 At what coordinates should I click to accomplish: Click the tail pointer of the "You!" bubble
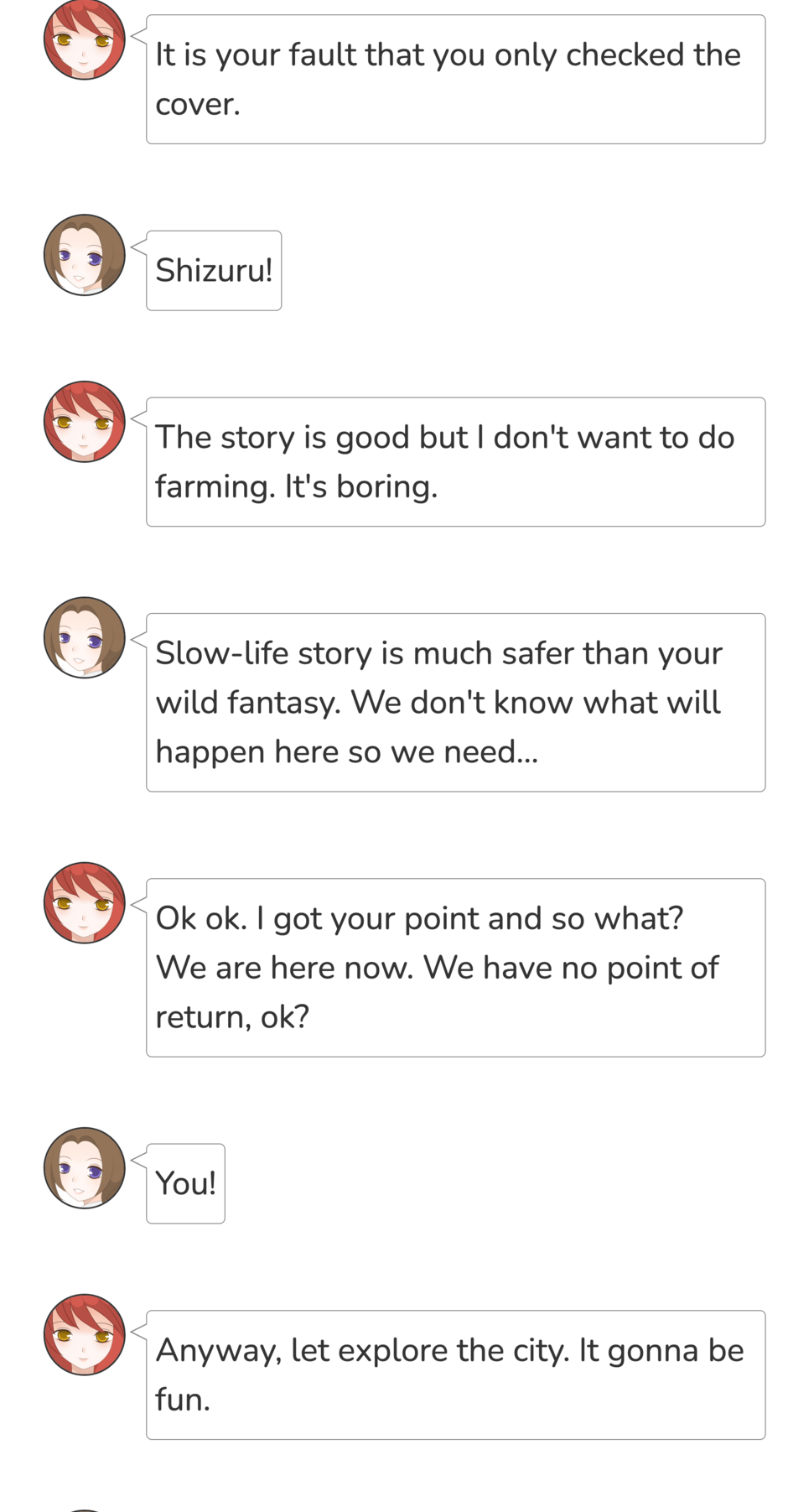139,1159
